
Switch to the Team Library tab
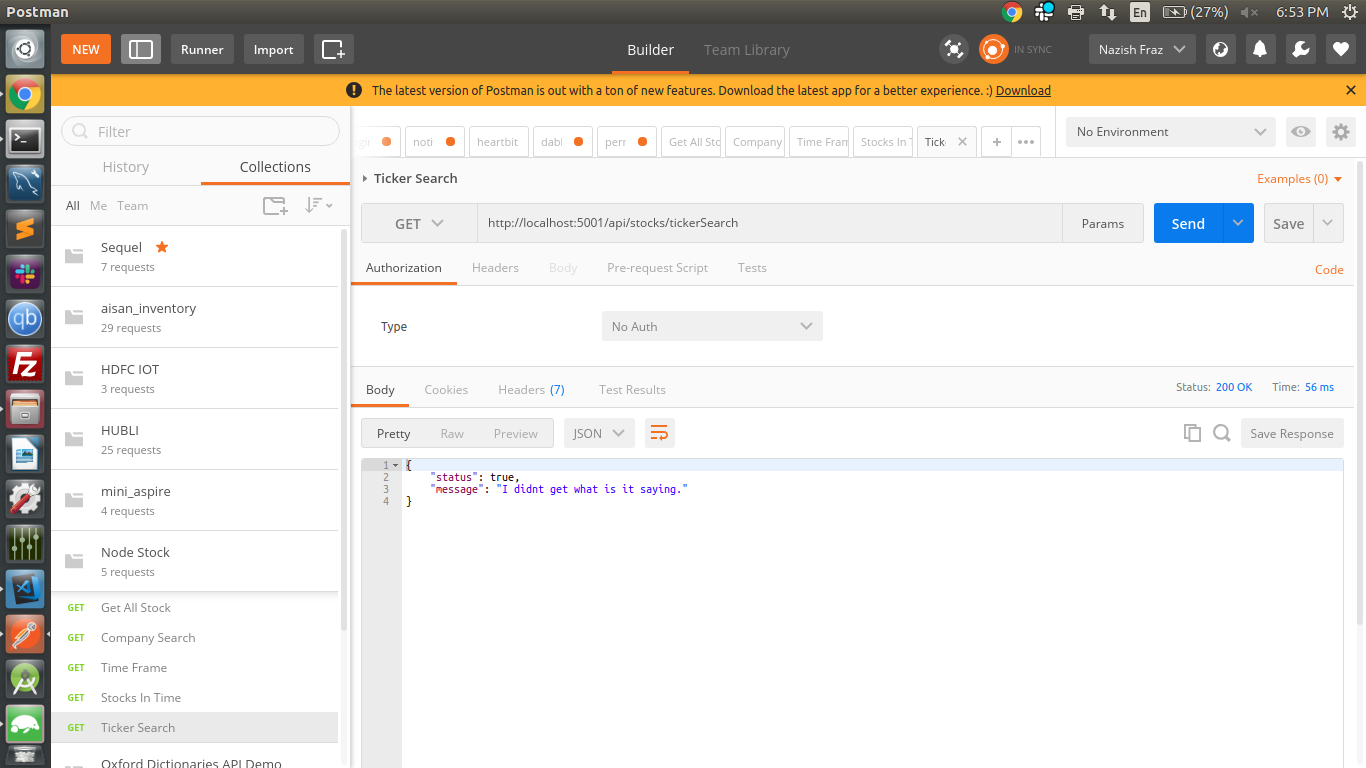[746, 50]
